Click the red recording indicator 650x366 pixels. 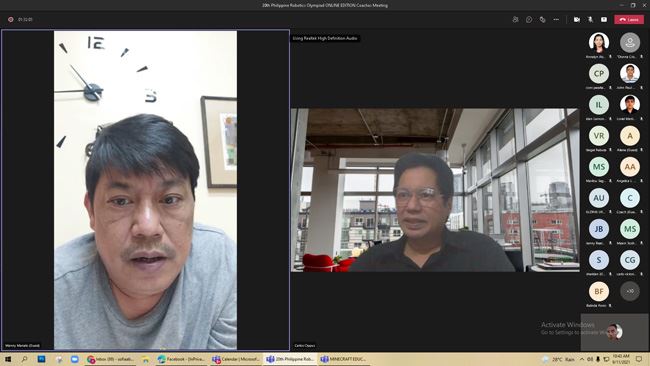click(x=10, y=19)
